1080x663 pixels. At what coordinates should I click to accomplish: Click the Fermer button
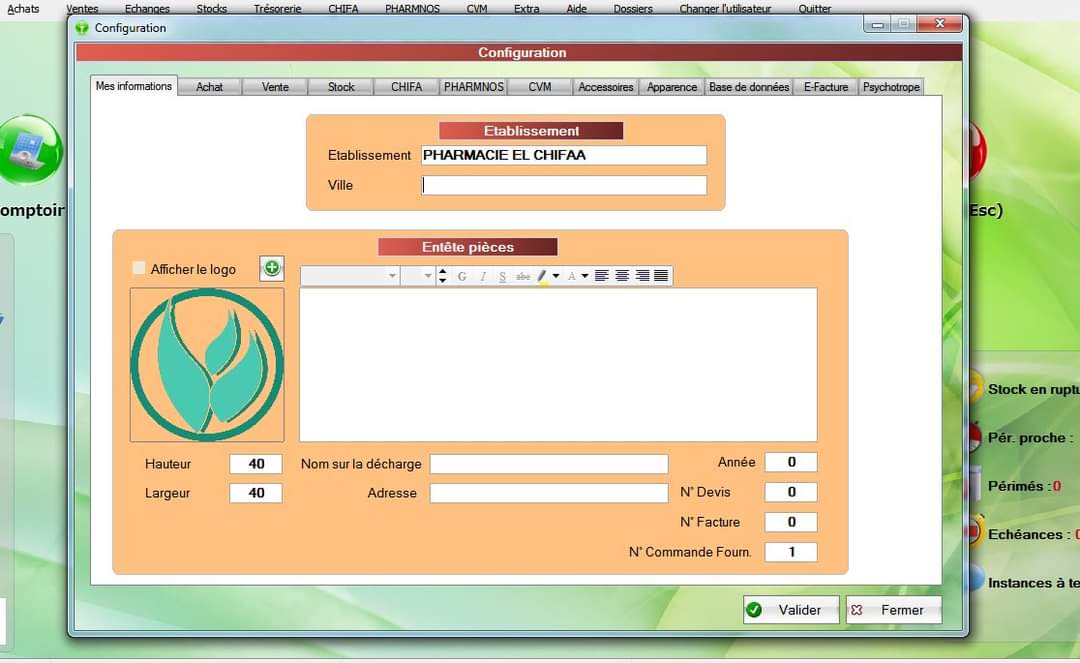(893, 610)
